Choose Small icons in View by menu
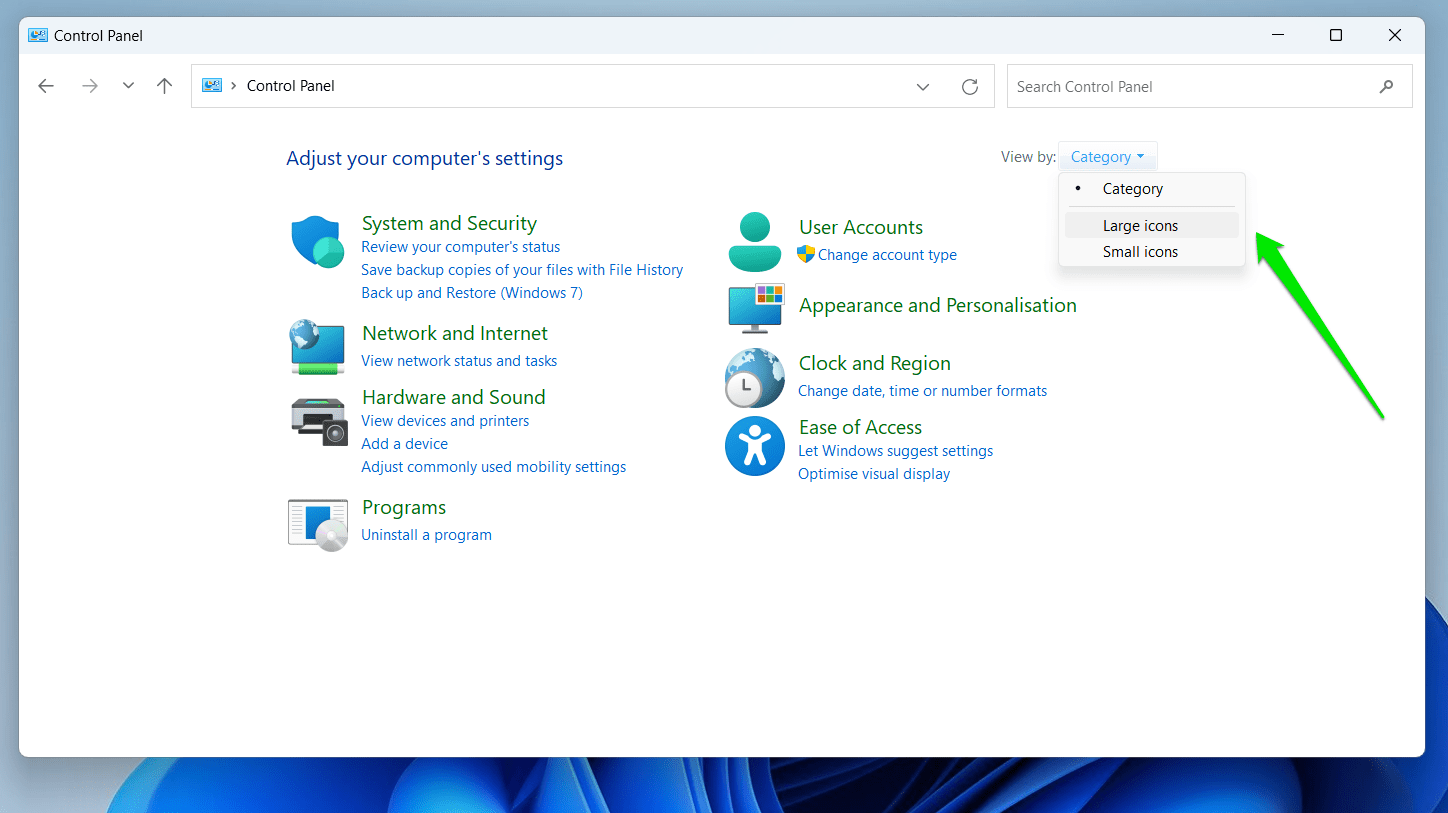The width and height of the screenshot is (1448, 813). tap(1140, 252)
